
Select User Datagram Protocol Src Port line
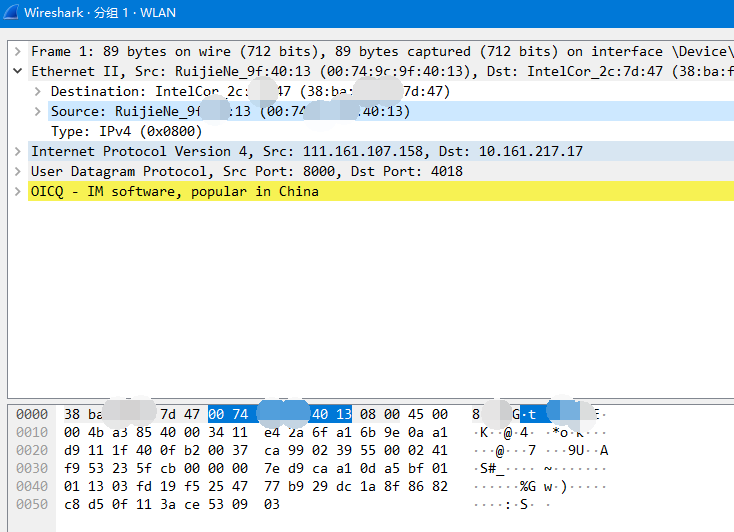pos(381,171)
